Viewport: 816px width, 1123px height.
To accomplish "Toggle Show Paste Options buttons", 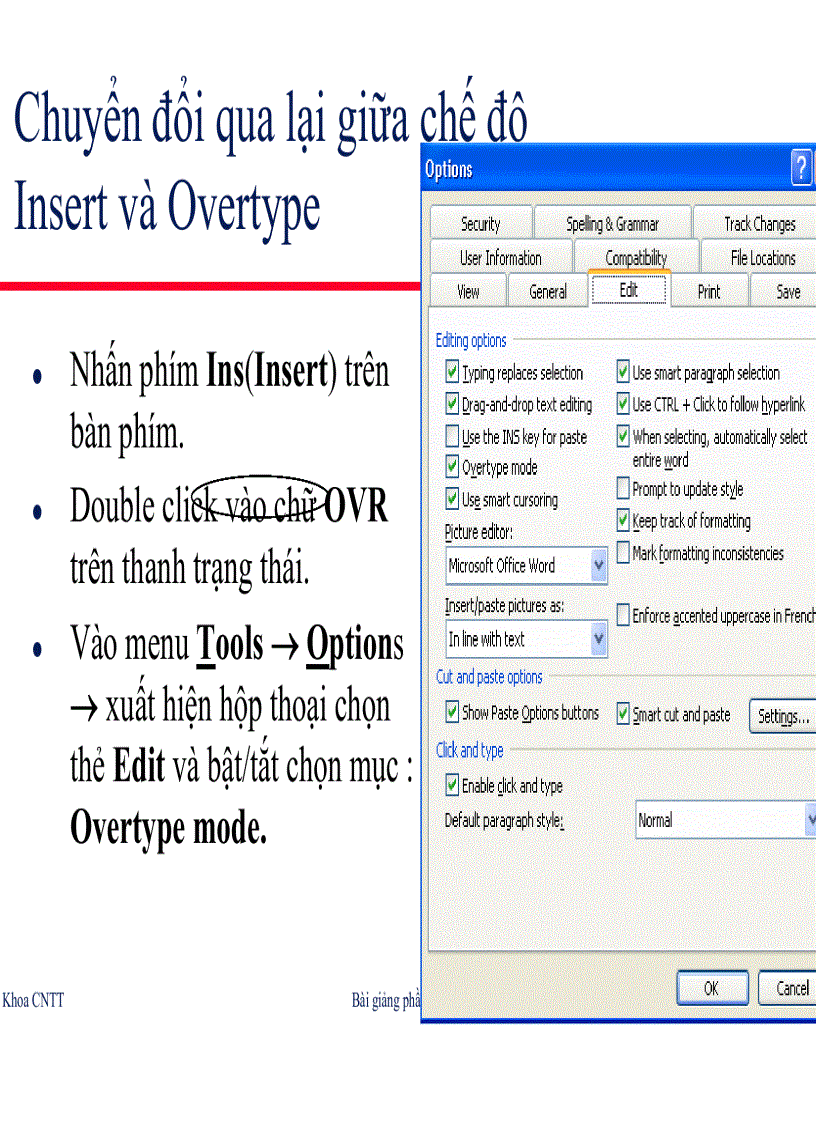I will coord(452,714).
